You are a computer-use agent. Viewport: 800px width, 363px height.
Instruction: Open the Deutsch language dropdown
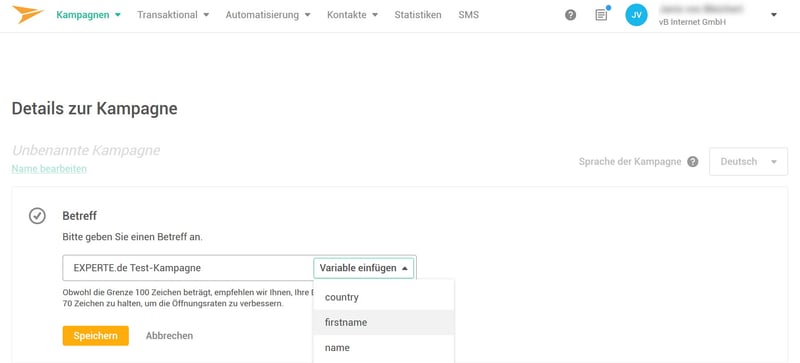click(748, 162)
